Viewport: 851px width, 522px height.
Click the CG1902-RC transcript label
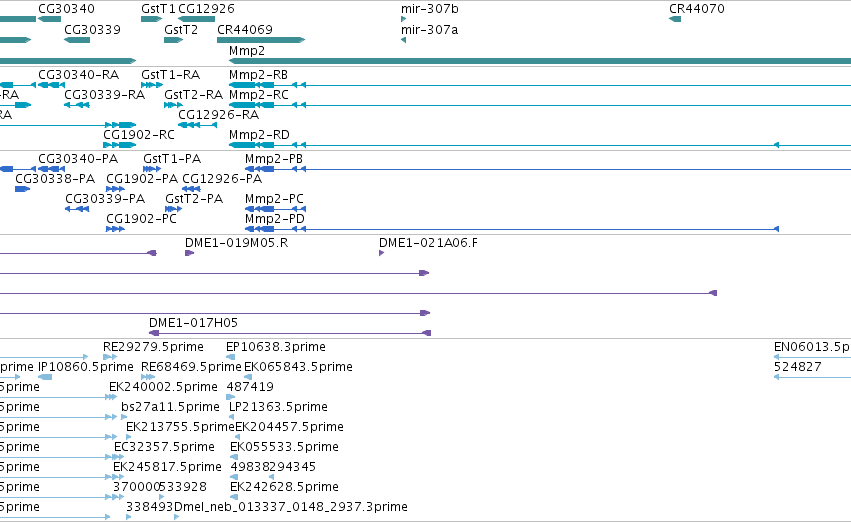point(139,135)
